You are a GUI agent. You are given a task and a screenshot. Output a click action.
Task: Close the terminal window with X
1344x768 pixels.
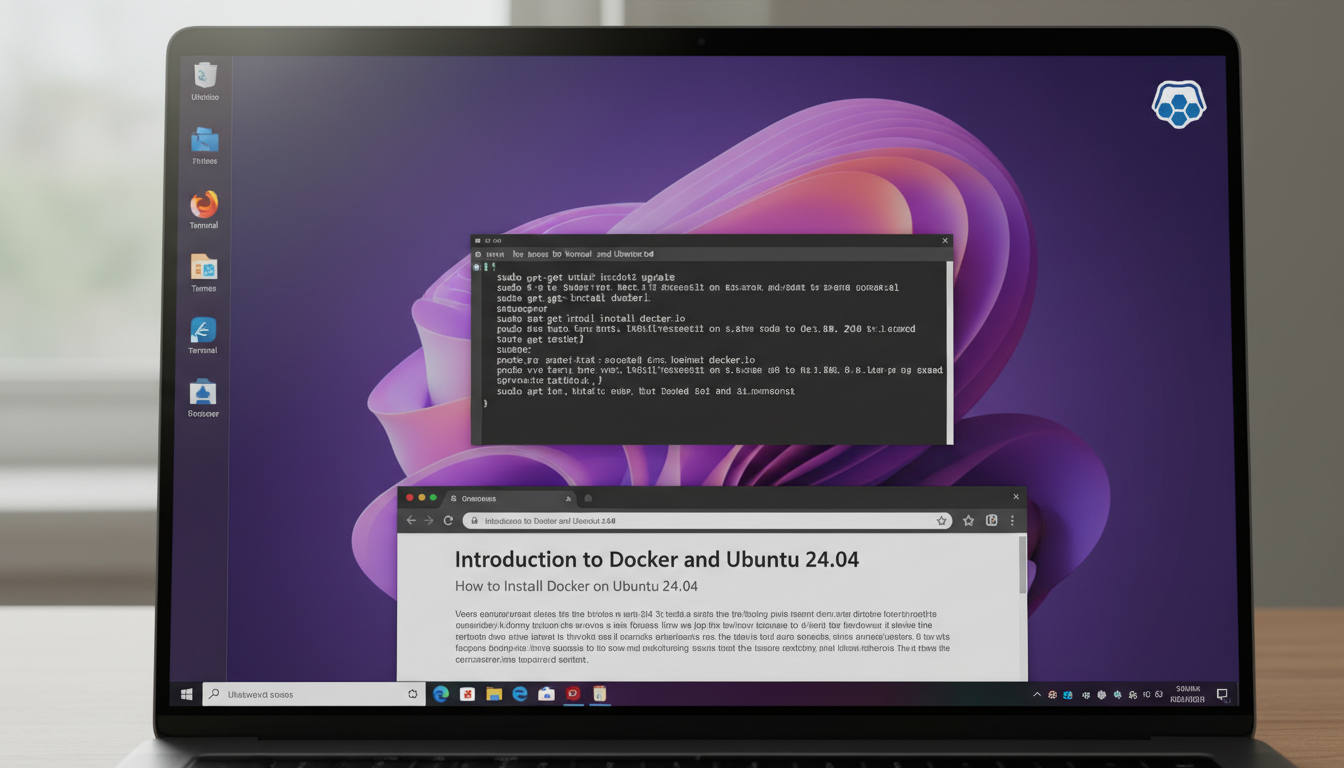[944, 241]
